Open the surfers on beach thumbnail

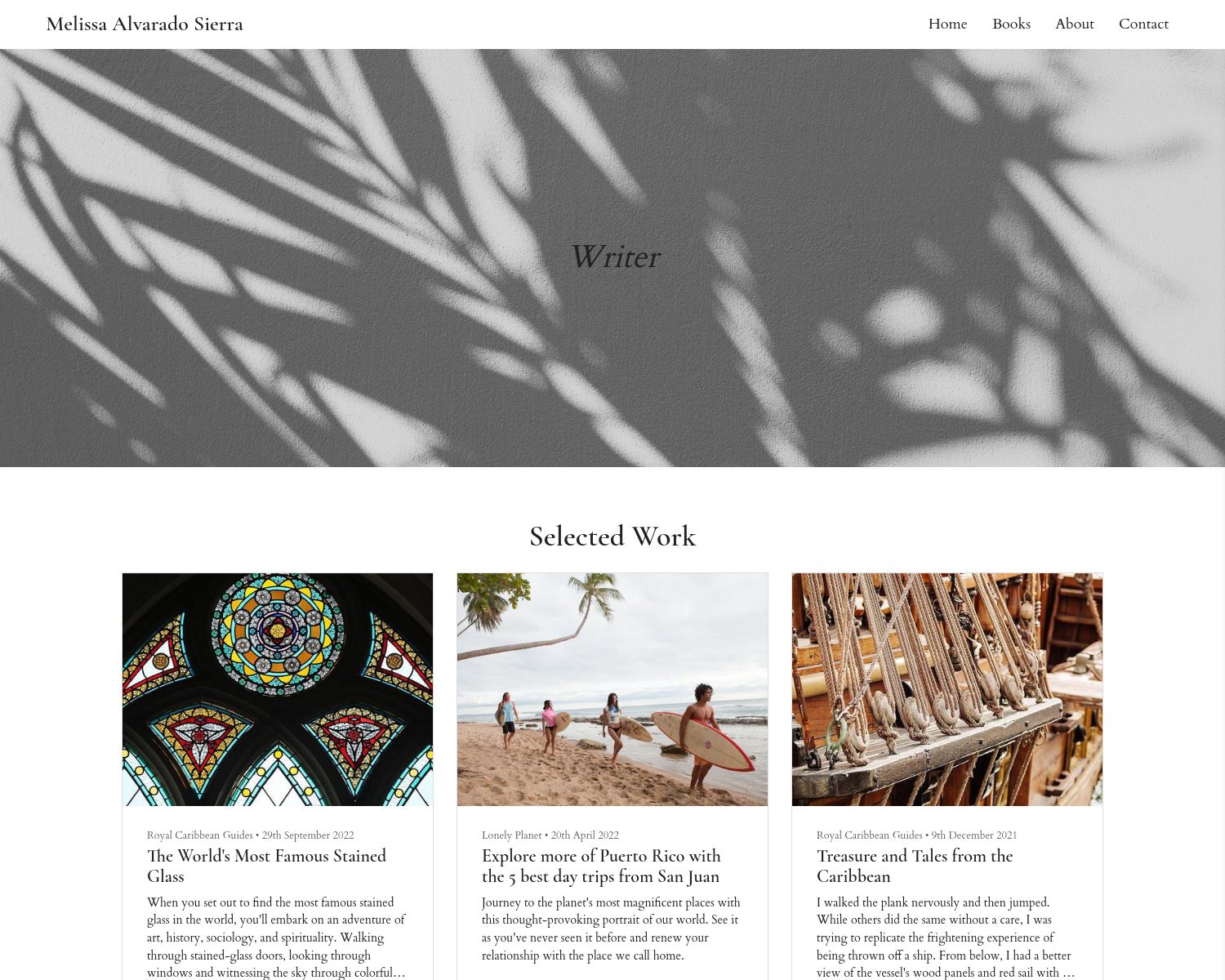pos(612,689)
